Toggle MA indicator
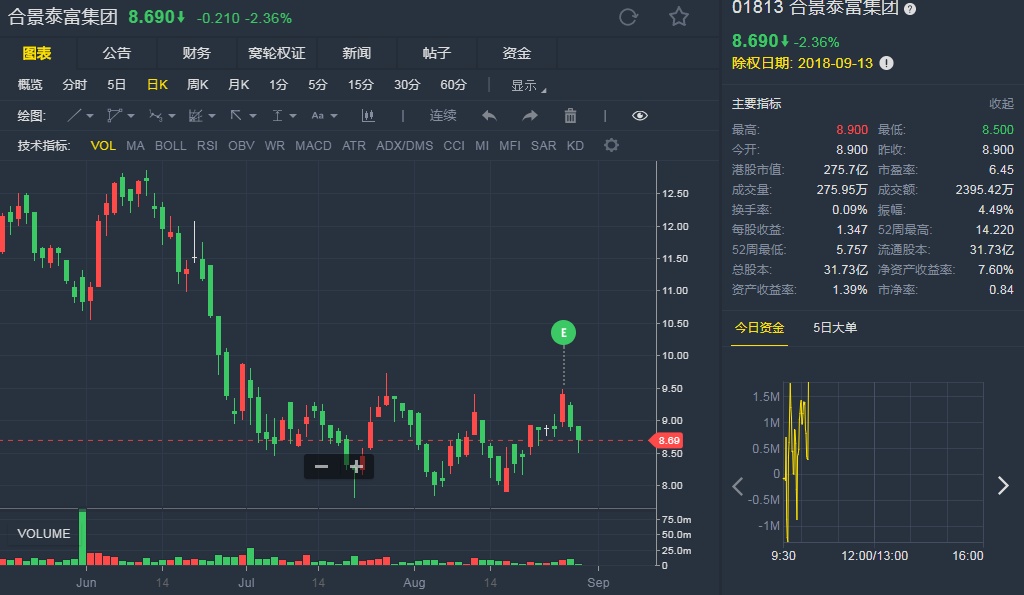The width and height of the screenshot is (1024, 595). [135, 146]
